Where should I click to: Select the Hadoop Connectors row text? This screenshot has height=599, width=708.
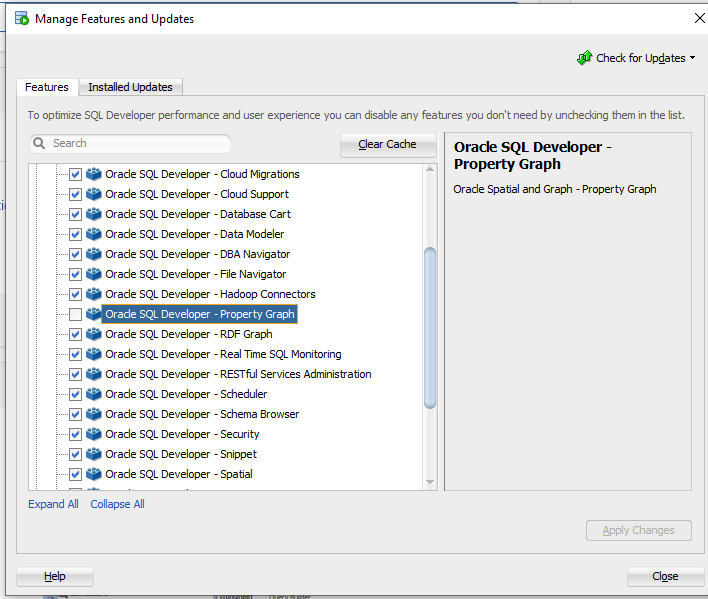point(210,294)
